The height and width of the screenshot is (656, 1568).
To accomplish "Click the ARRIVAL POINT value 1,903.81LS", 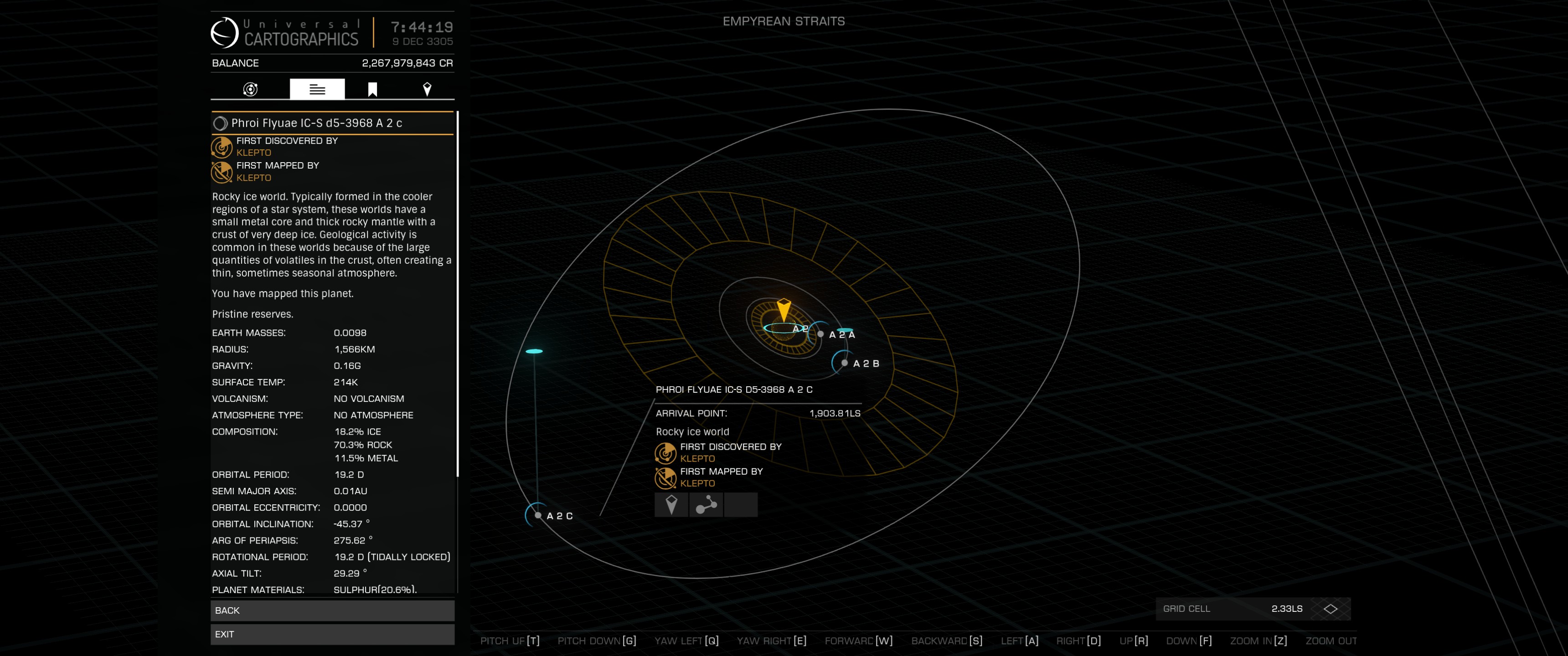I will point(835,413).
